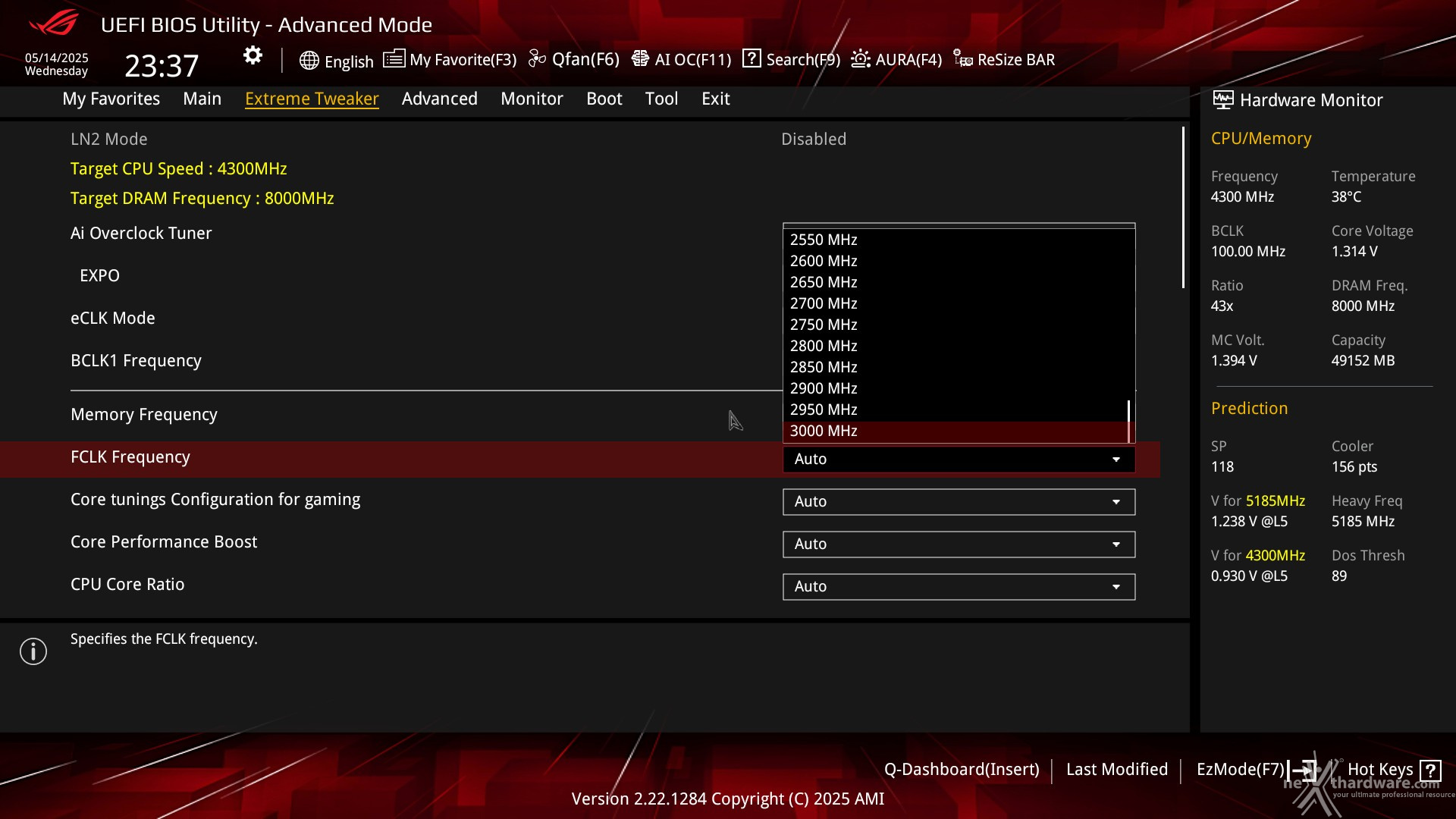Click the FCLK list scrollbar thumb
Screen dimensions: 1456x819
(x=1129, y=421)
